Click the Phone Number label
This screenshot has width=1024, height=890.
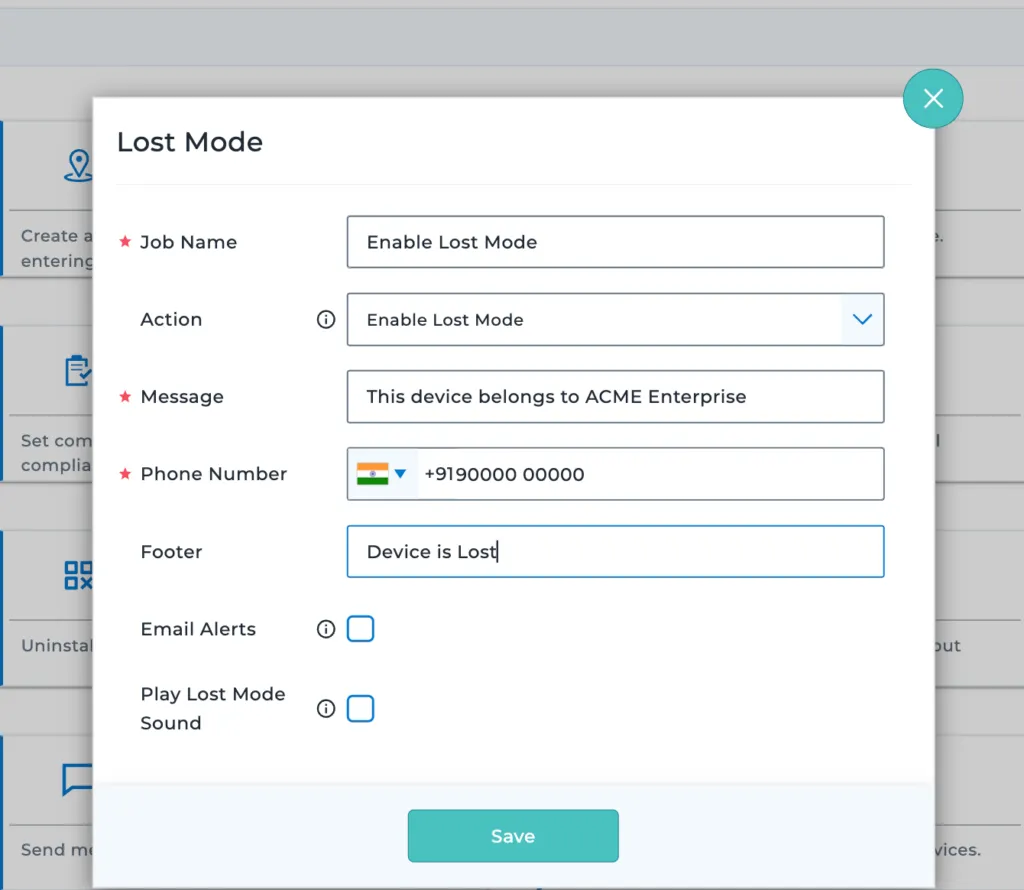214,474
